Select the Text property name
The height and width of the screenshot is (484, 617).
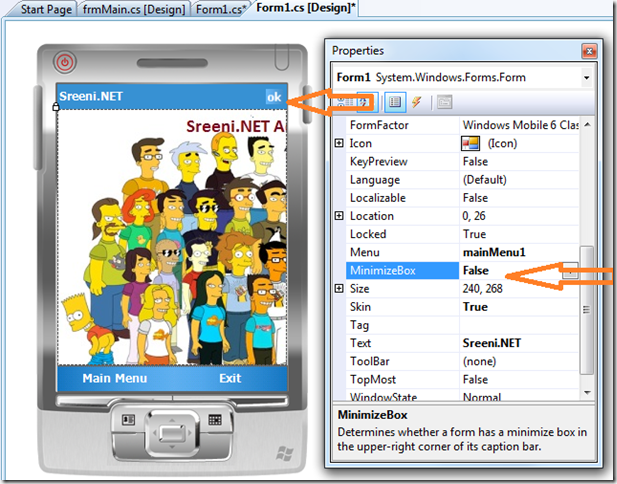coord(360,343)
